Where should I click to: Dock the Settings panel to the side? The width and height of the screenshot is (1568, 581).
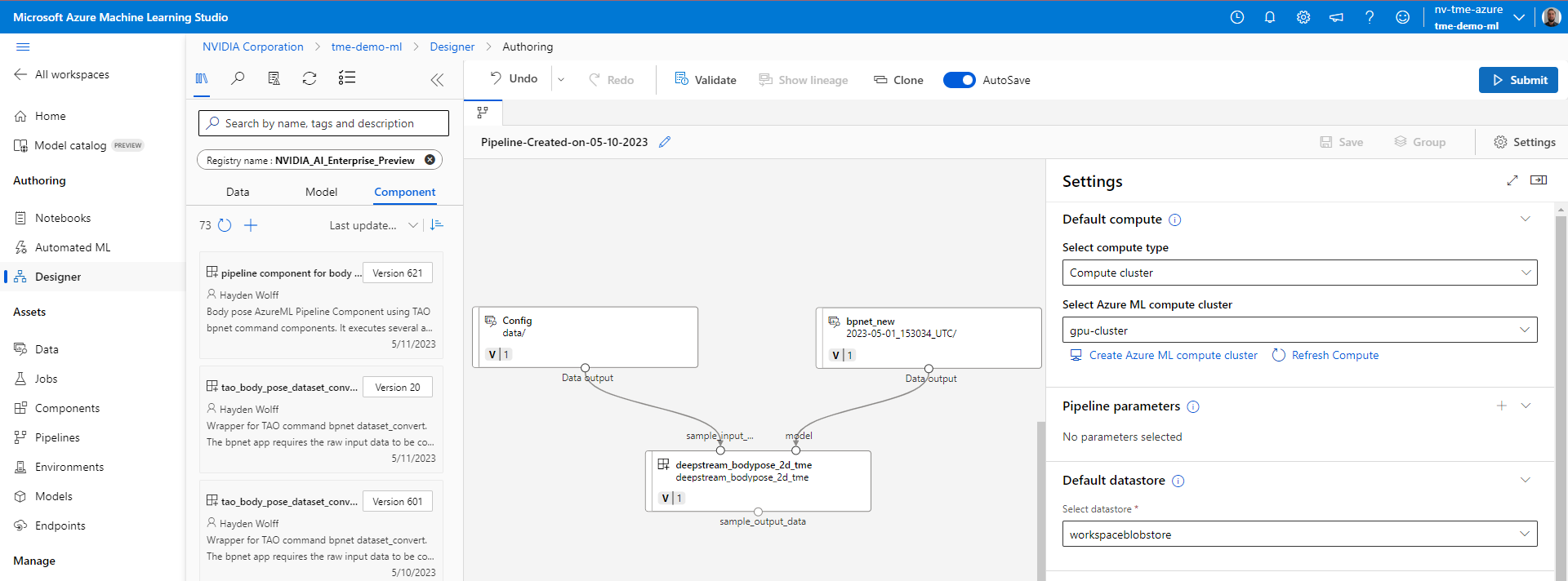pos(1539,180)
